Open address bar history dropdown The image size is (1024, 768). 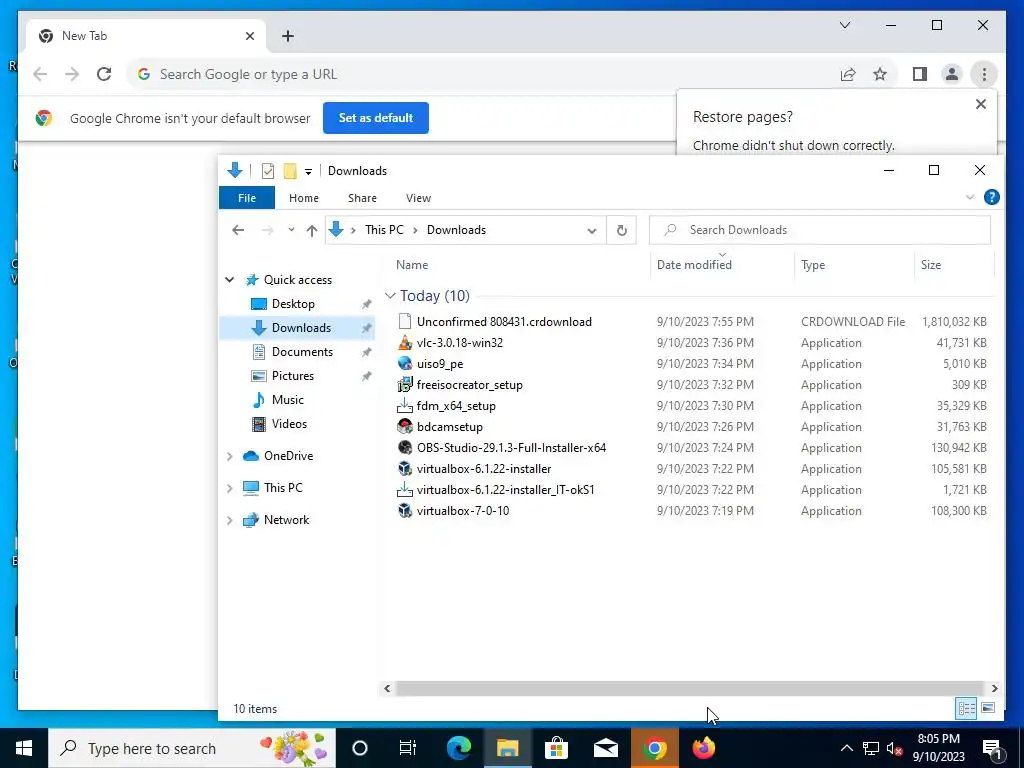(592, 231)
